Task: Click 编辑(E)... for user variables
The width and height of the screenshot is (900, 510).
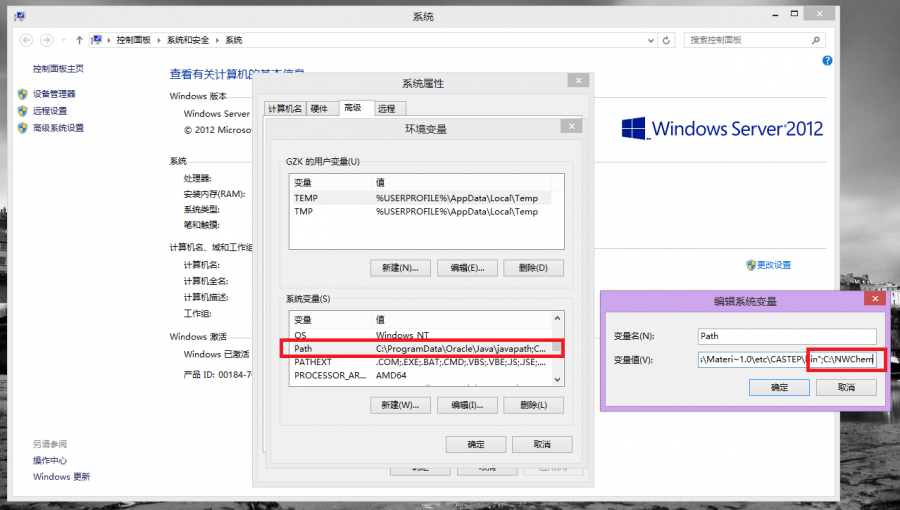Action: click(467, 268)
